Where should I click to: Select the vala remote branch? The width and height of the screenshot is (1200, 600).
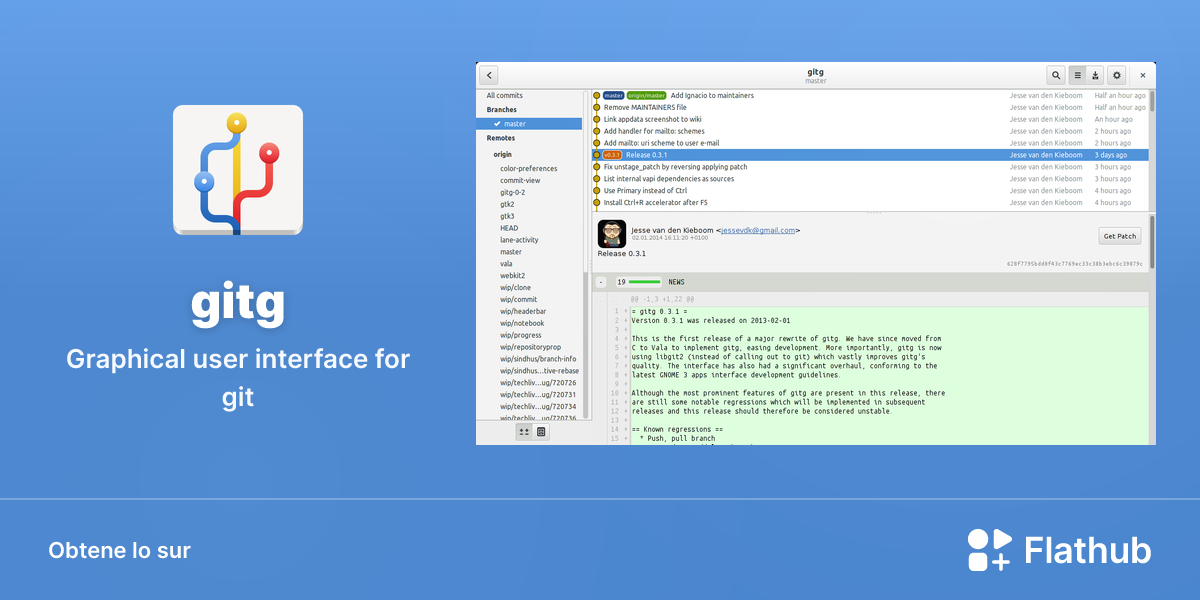(x=506, y=264)
